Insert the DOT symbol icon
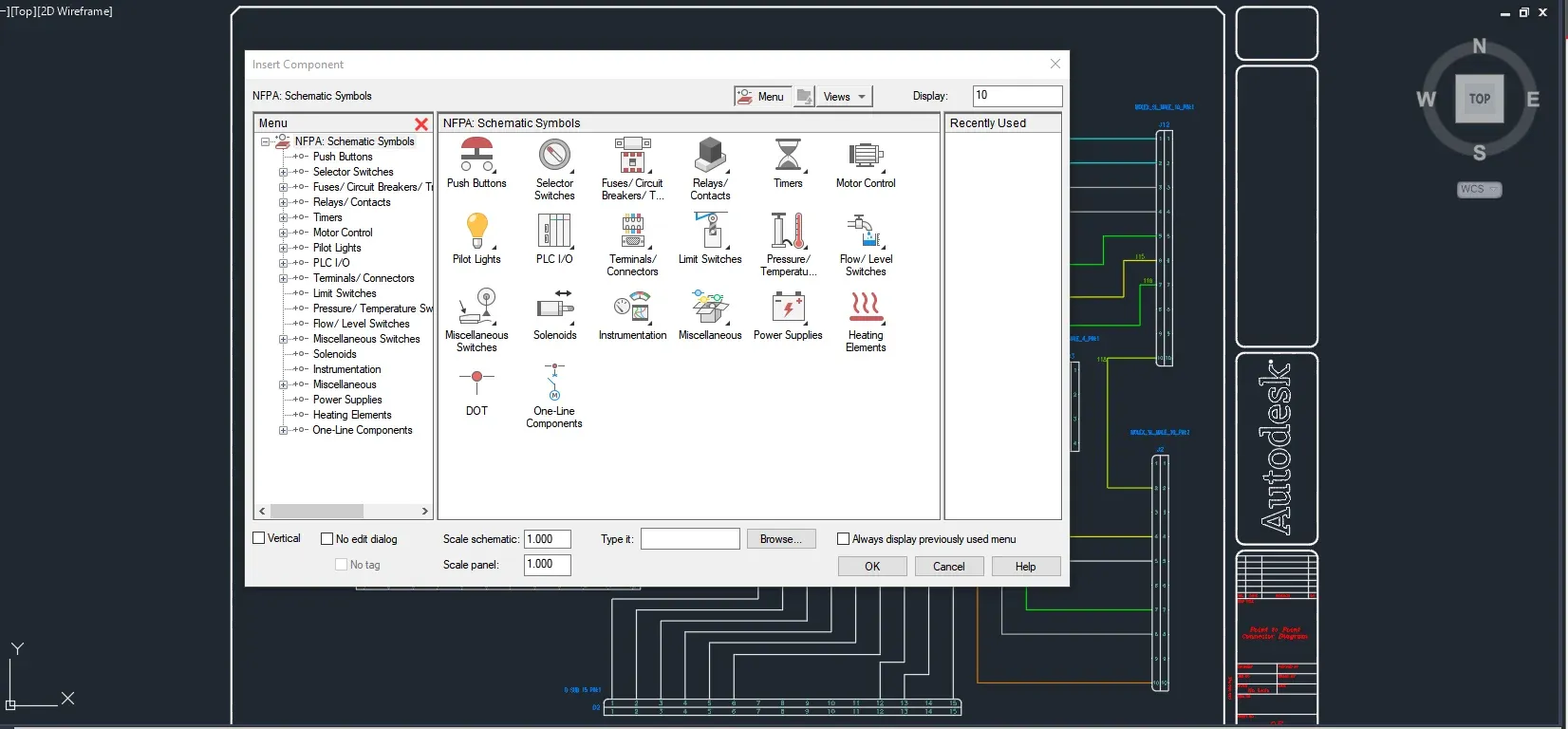This screenshot has height=729, width=1568. (476, 382)
